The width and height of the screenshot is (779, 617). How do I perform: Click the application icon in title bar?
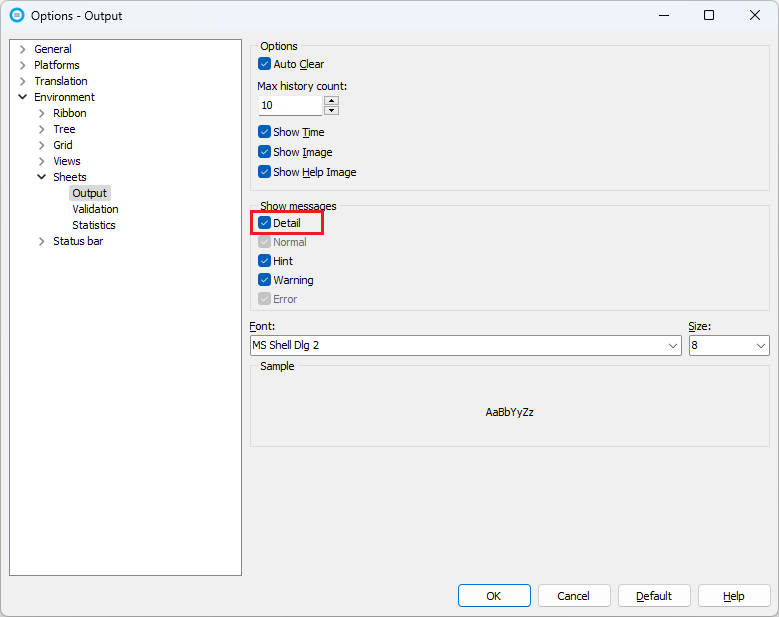[17, 15]
